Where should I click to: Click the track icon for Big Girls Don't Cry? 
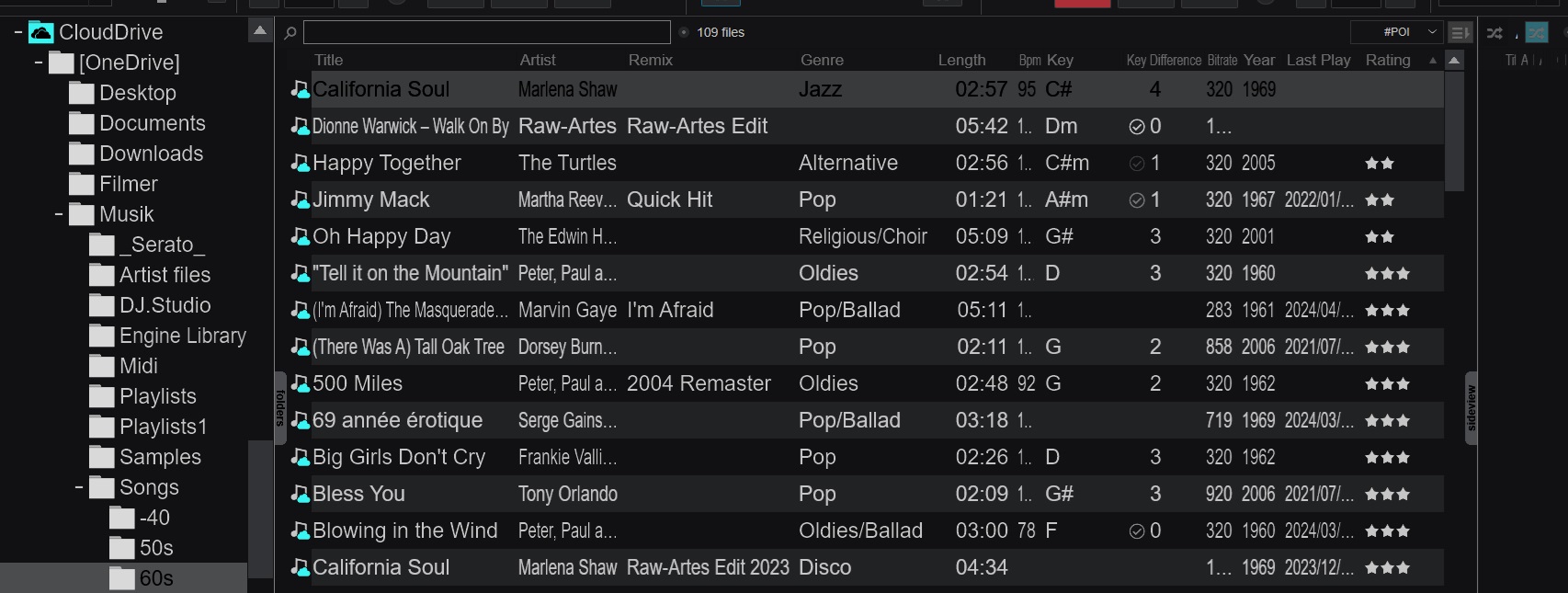300,457
